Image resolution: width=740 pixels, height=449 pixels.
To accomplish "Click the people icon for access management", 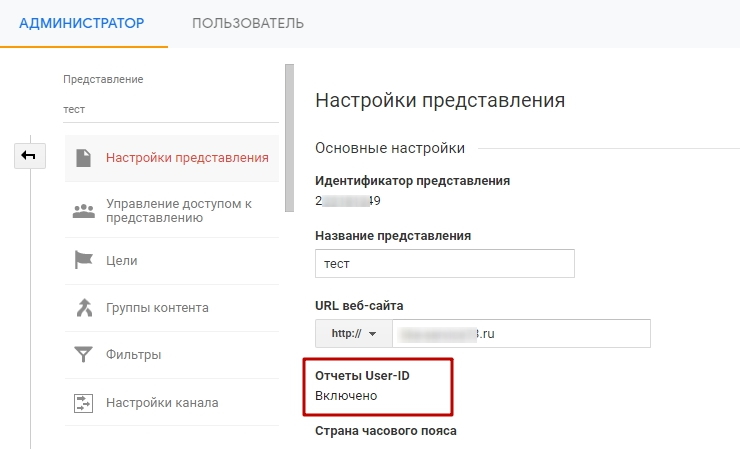I will (84, 211).
